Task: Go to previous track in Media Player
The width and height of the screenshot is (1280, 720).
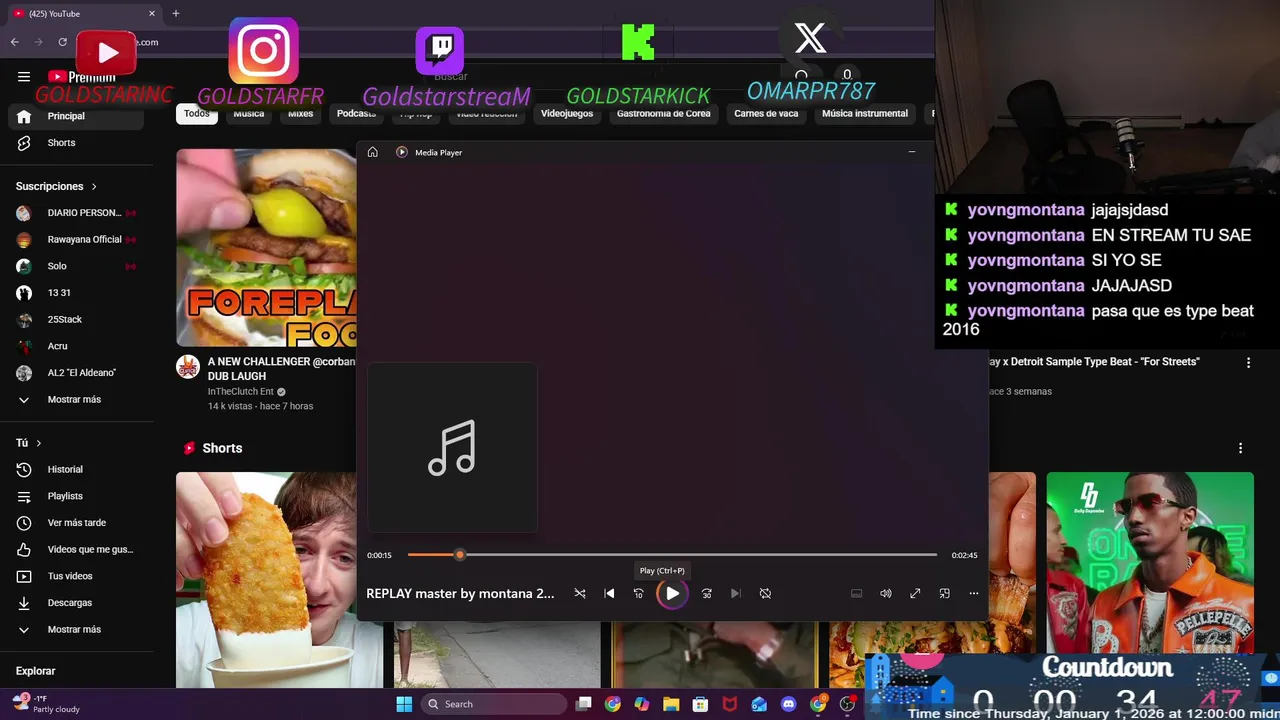Action: click(609, 593)
